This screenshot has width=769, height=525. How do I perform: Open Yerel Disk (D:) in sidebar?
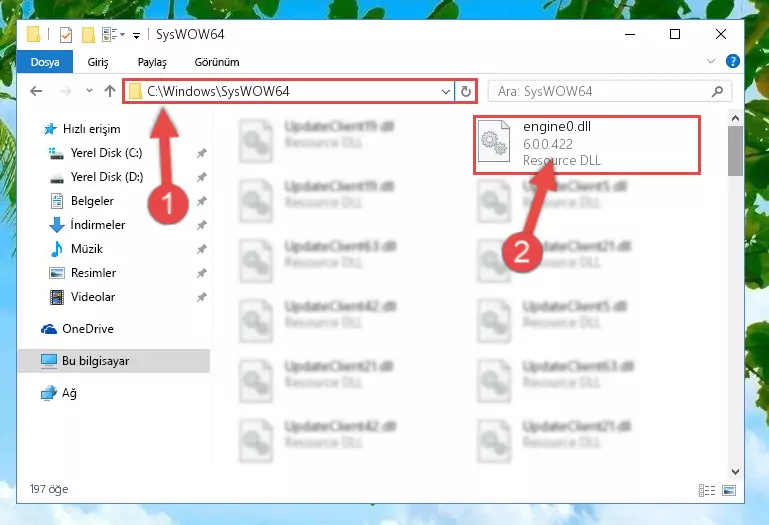(x=107, y=177)
